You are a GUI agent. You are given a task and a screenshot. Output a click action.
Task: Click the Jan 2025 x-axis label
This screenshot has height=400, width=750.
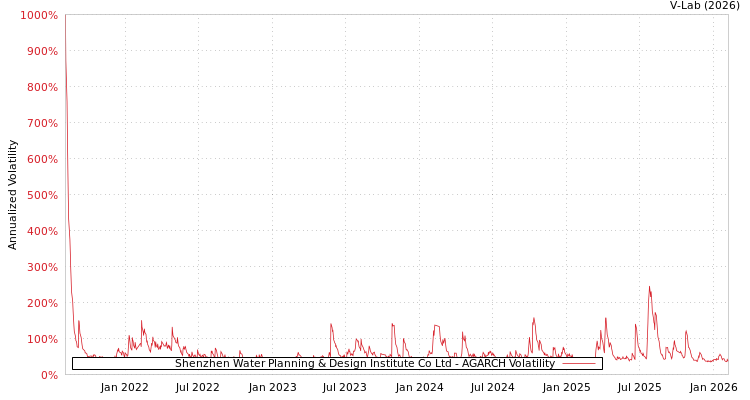tap(567, 387)
